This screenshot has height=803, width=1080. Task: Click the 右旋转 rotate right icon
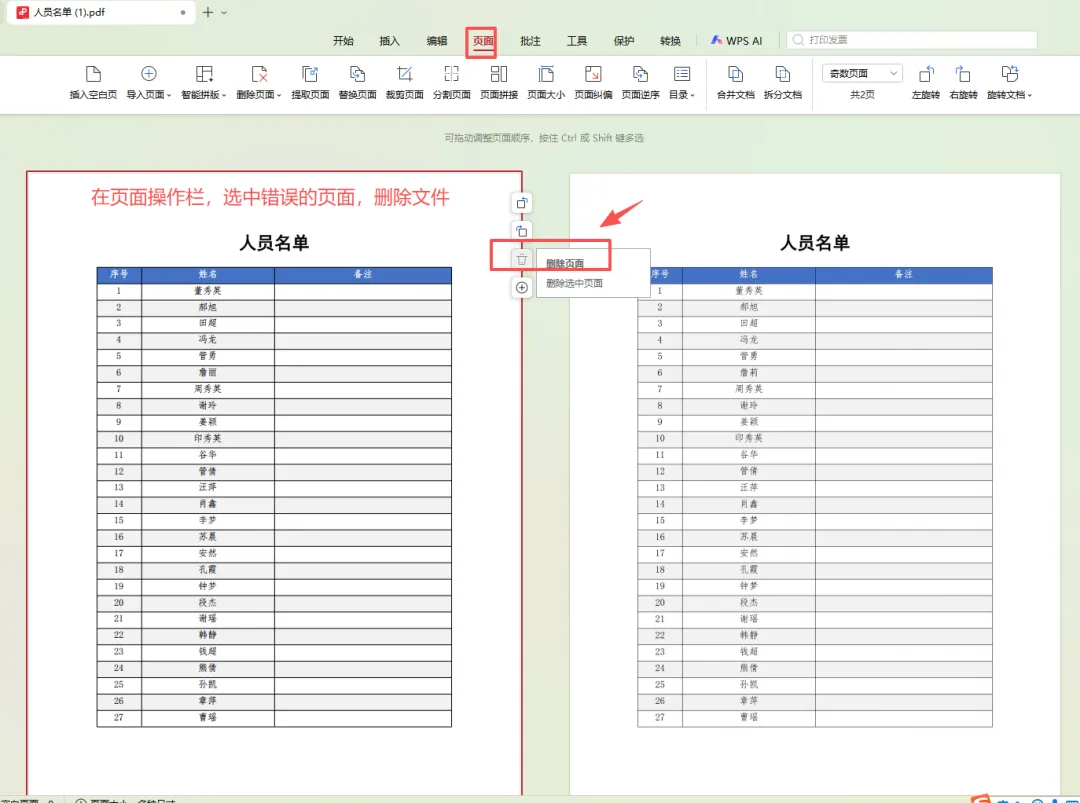coord(963,74)
